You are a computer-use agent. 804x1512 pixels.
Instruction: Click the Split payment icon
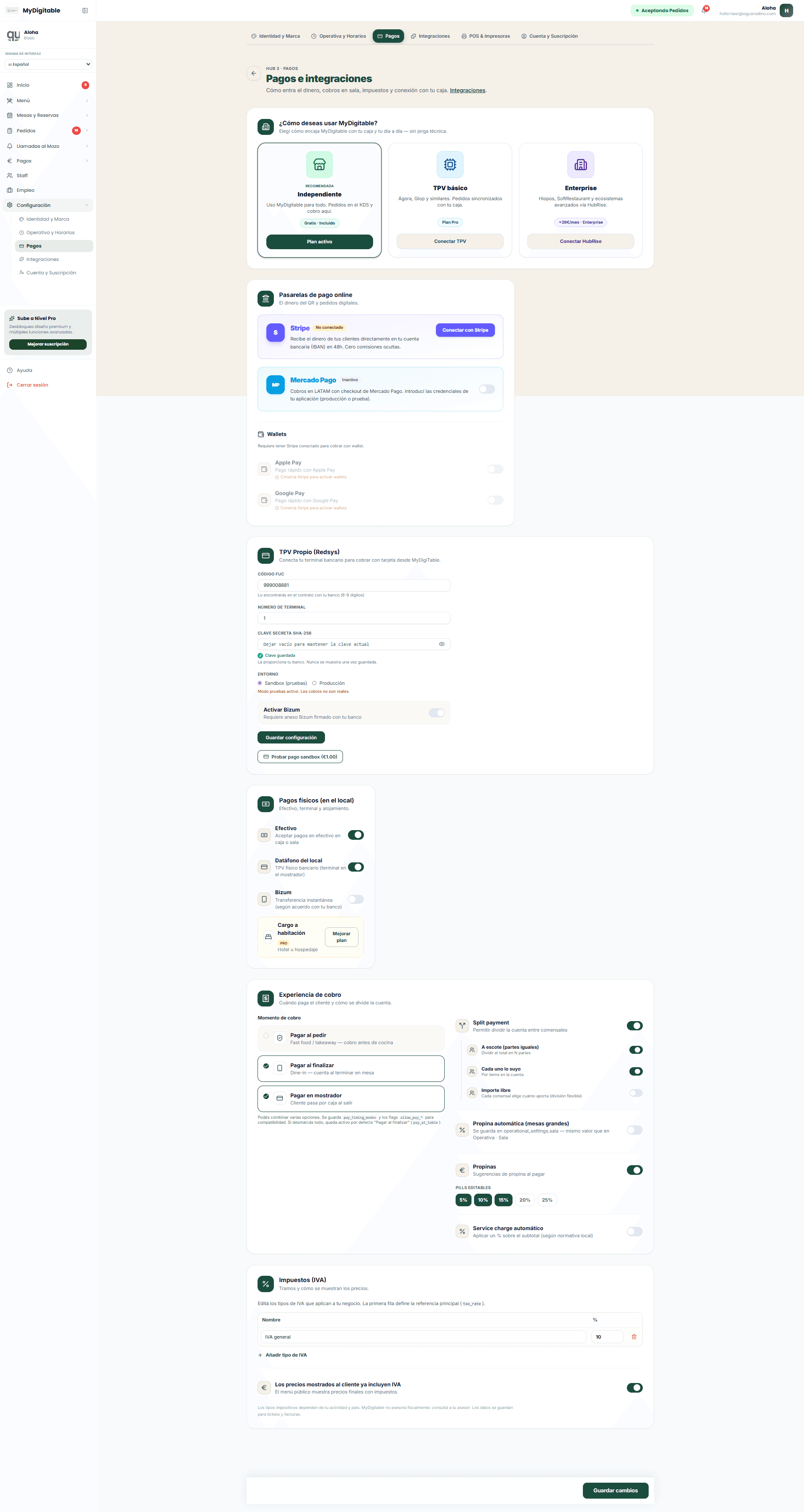(x=462, y=1025)
